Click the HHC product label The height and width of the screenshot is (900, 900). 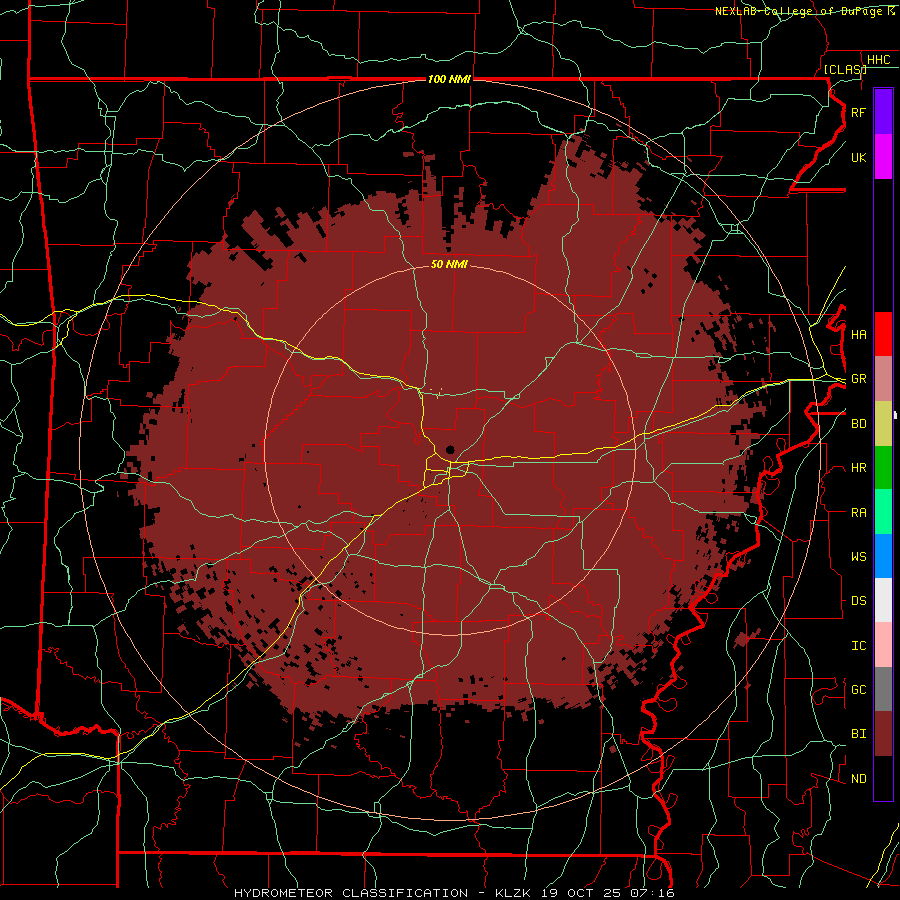tap(878, 60)
